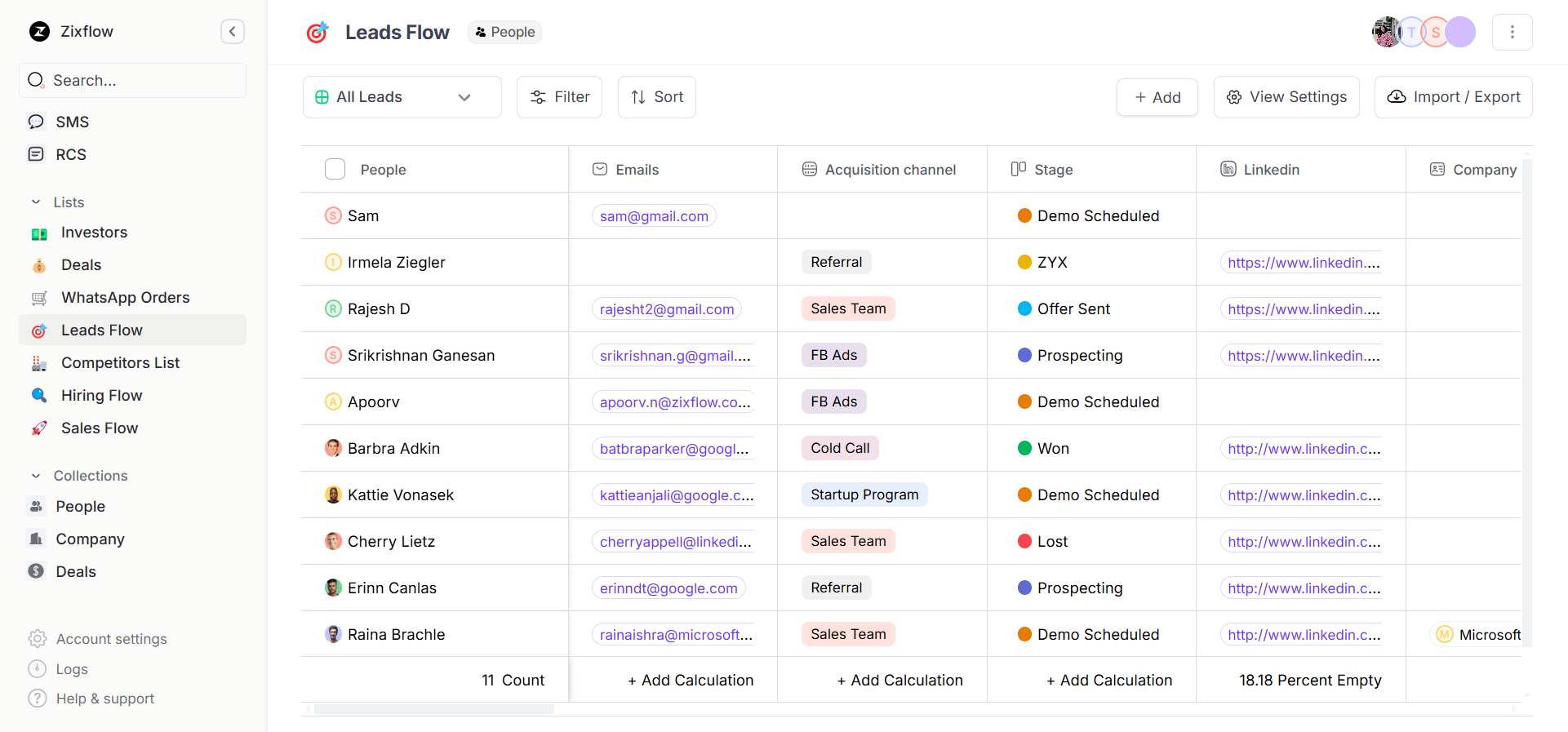The image size is (1568, 732).
Task: Click the Zixflow logo icon
Action: click(x=39, y=32)
